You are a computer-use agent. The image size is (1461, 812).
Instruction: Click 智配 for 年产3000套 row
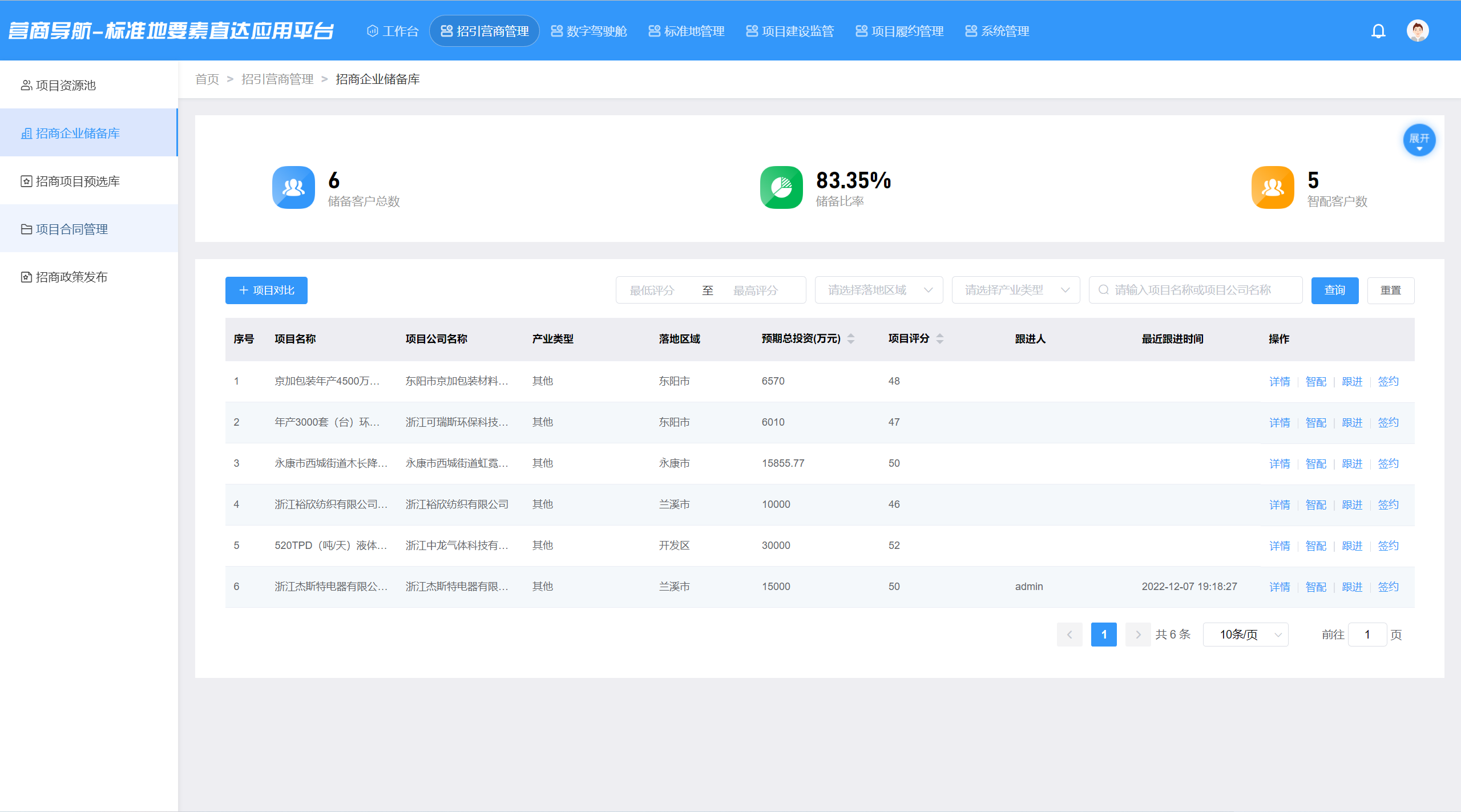(x=1316, y=423)
